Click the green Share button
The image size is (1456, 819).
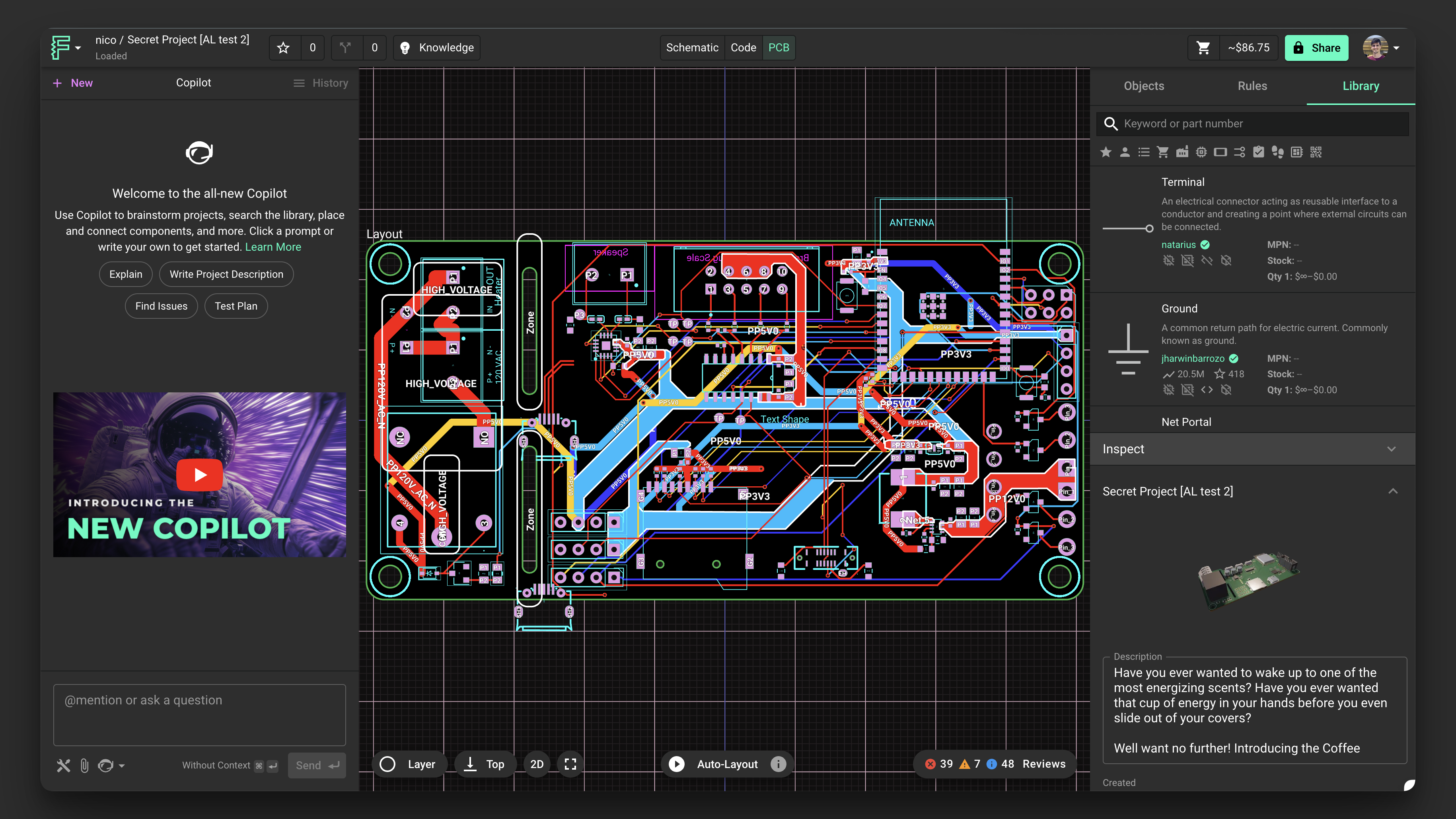(x=1316, y=47)
